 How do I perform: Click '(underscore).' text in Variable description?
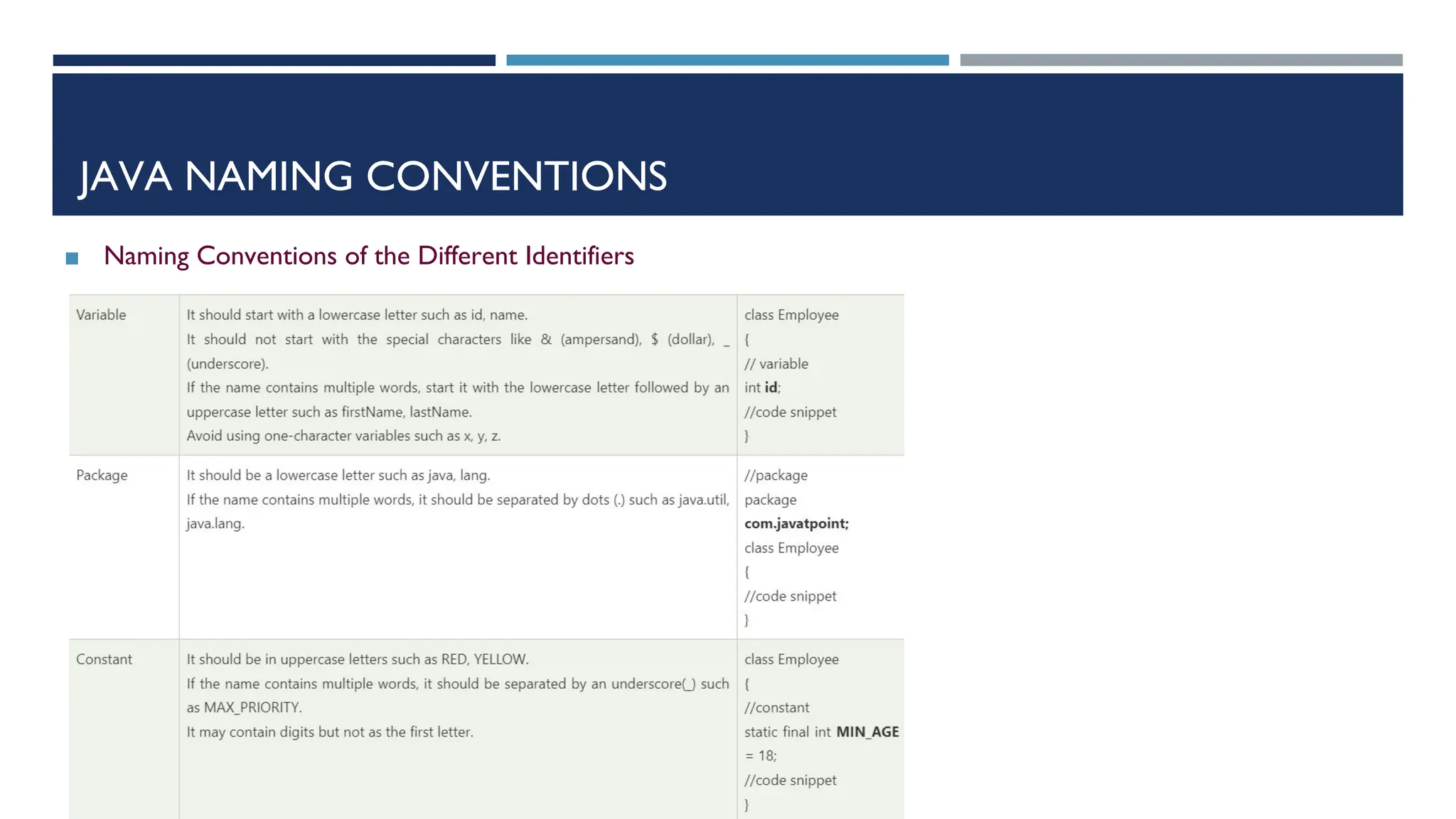[x=227, y=363]
